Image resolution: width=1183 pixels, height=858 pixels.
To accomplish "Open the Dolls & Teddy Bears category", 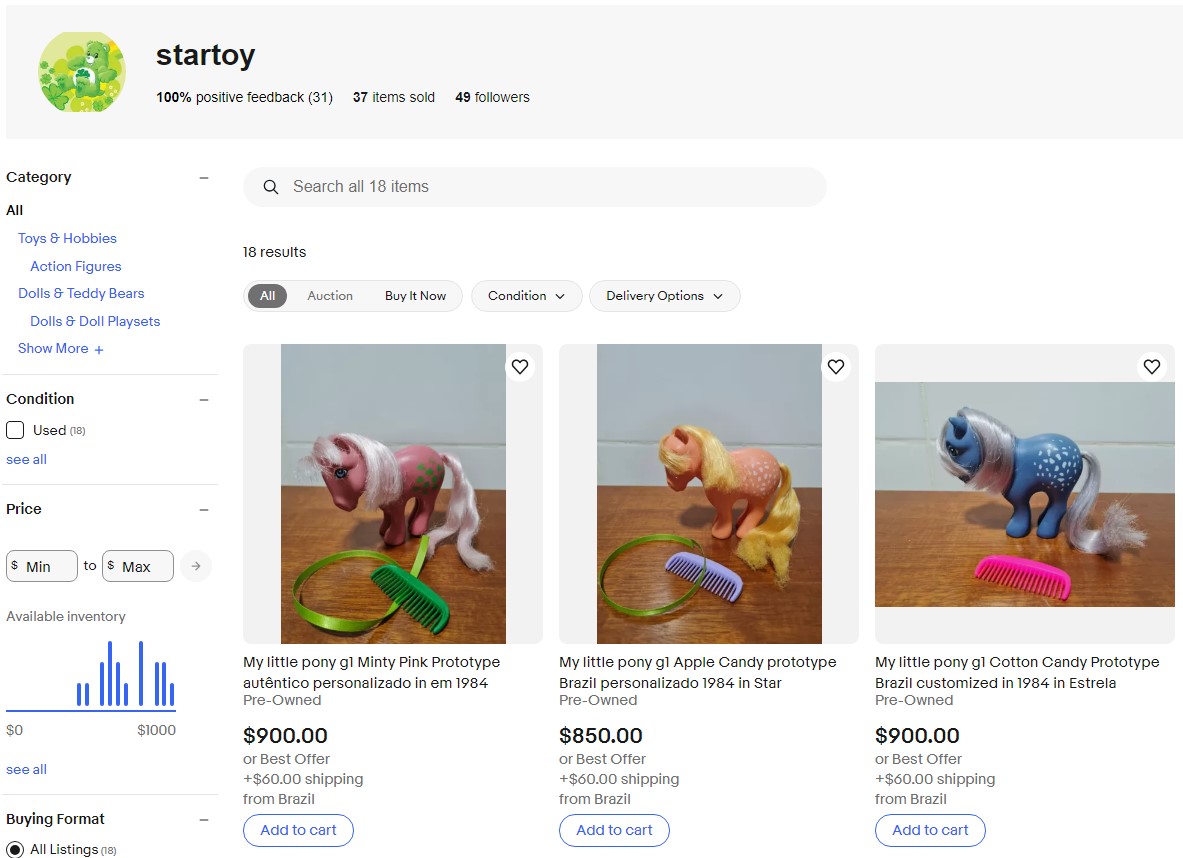I will point(81,293).
